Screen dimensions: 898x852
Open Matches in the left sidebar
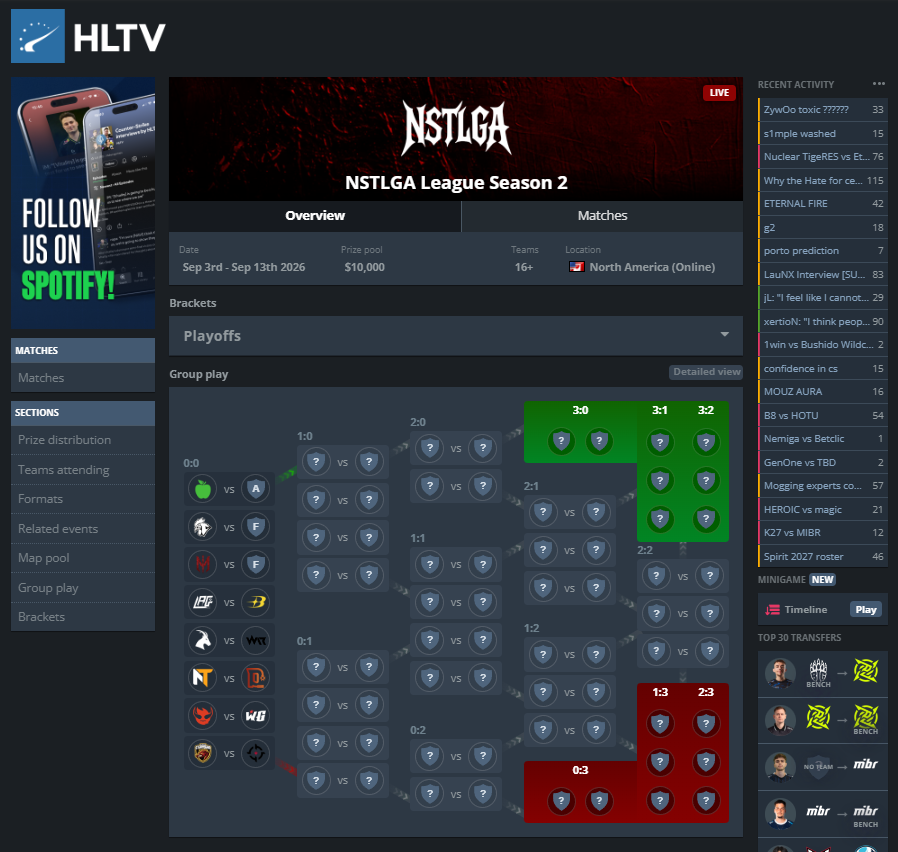coord(82,378)
